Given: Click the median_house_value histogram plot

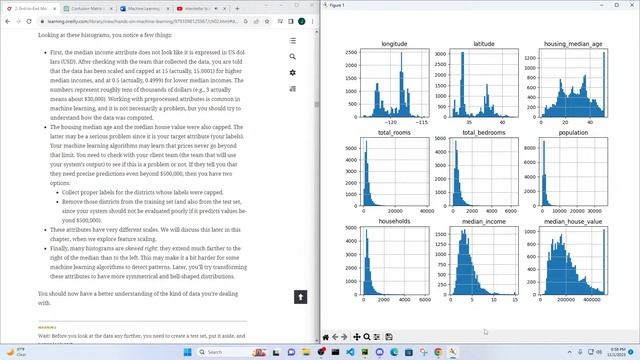Looking at the screenshot, I should click(x=573, y=260).
